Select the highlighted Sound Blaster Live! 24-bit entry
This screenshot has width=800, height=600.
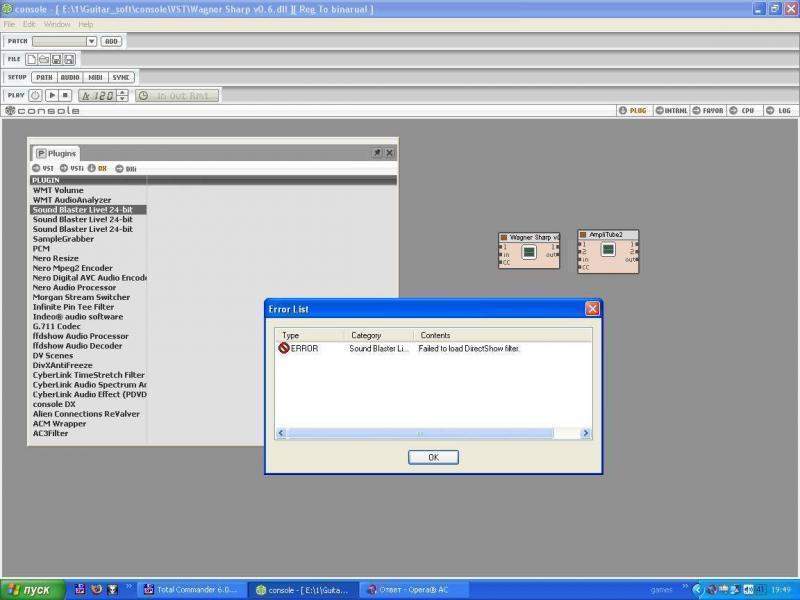(x=88, y=210)
